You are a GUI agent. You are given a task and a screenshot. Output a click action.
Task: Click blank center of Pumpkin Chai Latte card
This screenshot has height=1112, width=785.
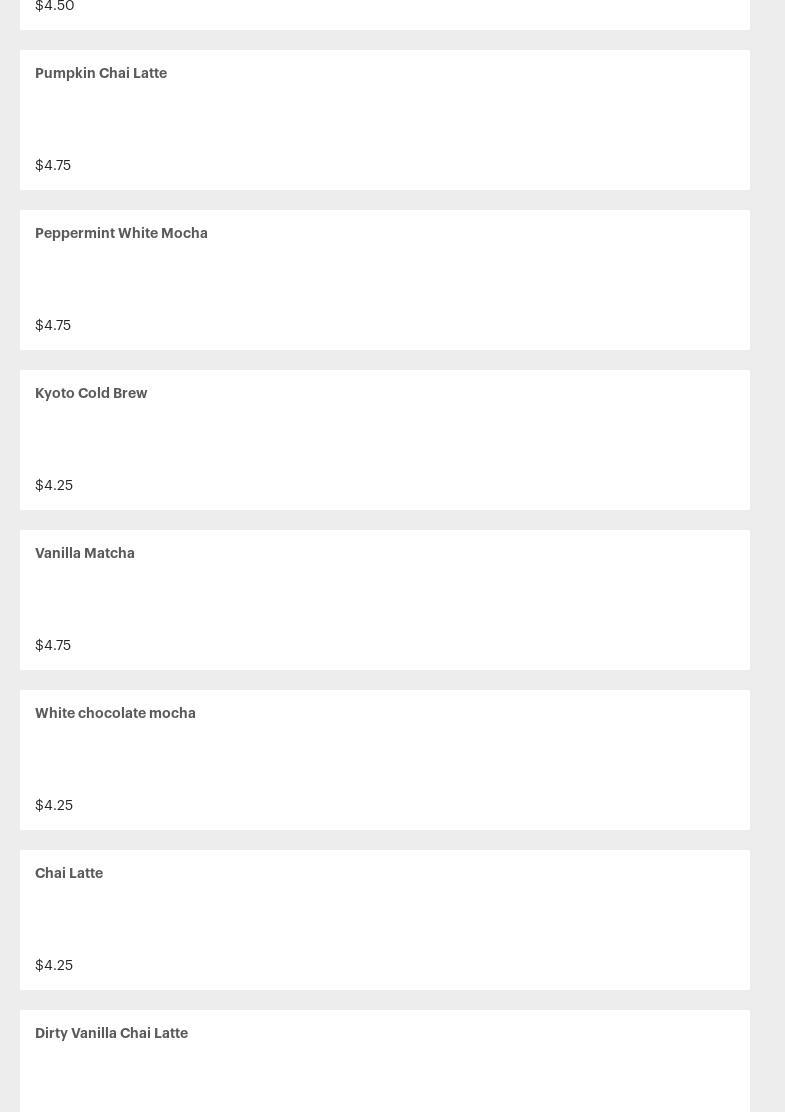tap(385, 120)
